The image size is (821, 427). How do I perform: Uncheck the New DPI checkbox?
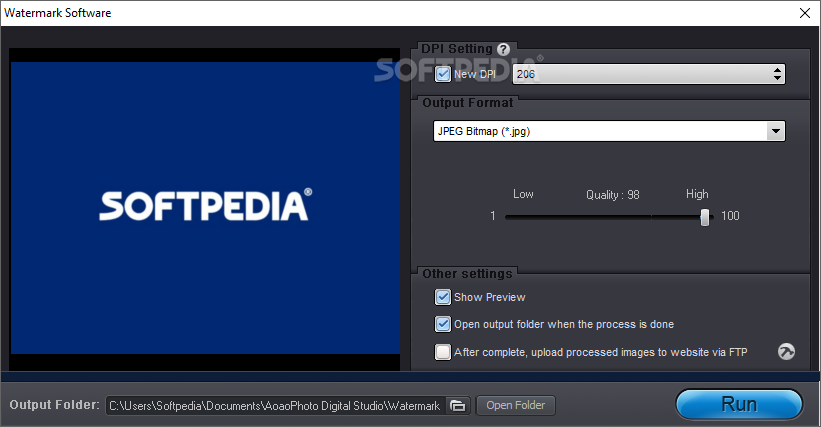pos(442,74)
